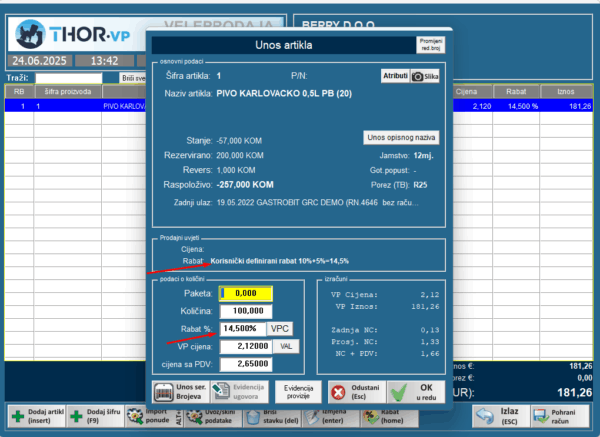
Task: Click the VP cijena input field
Action: point(246,346)
